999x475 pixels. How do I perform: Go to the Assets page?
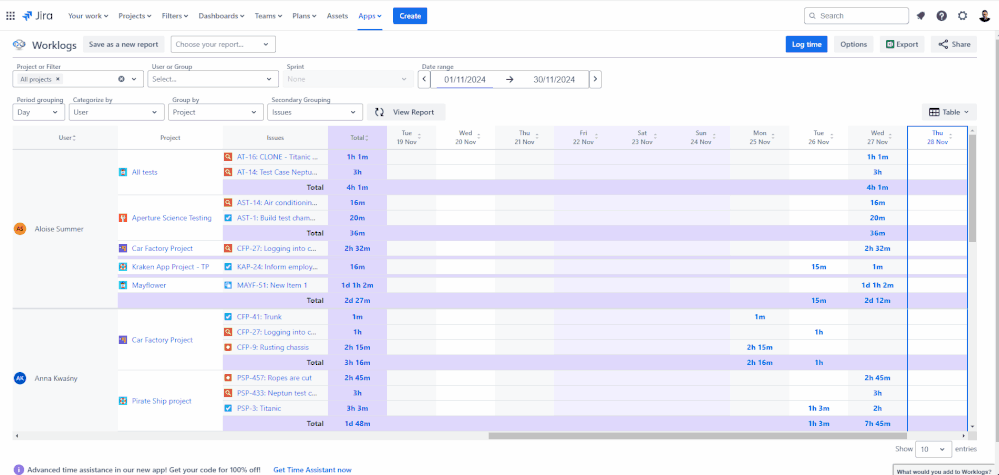click(x=338, y=16)
